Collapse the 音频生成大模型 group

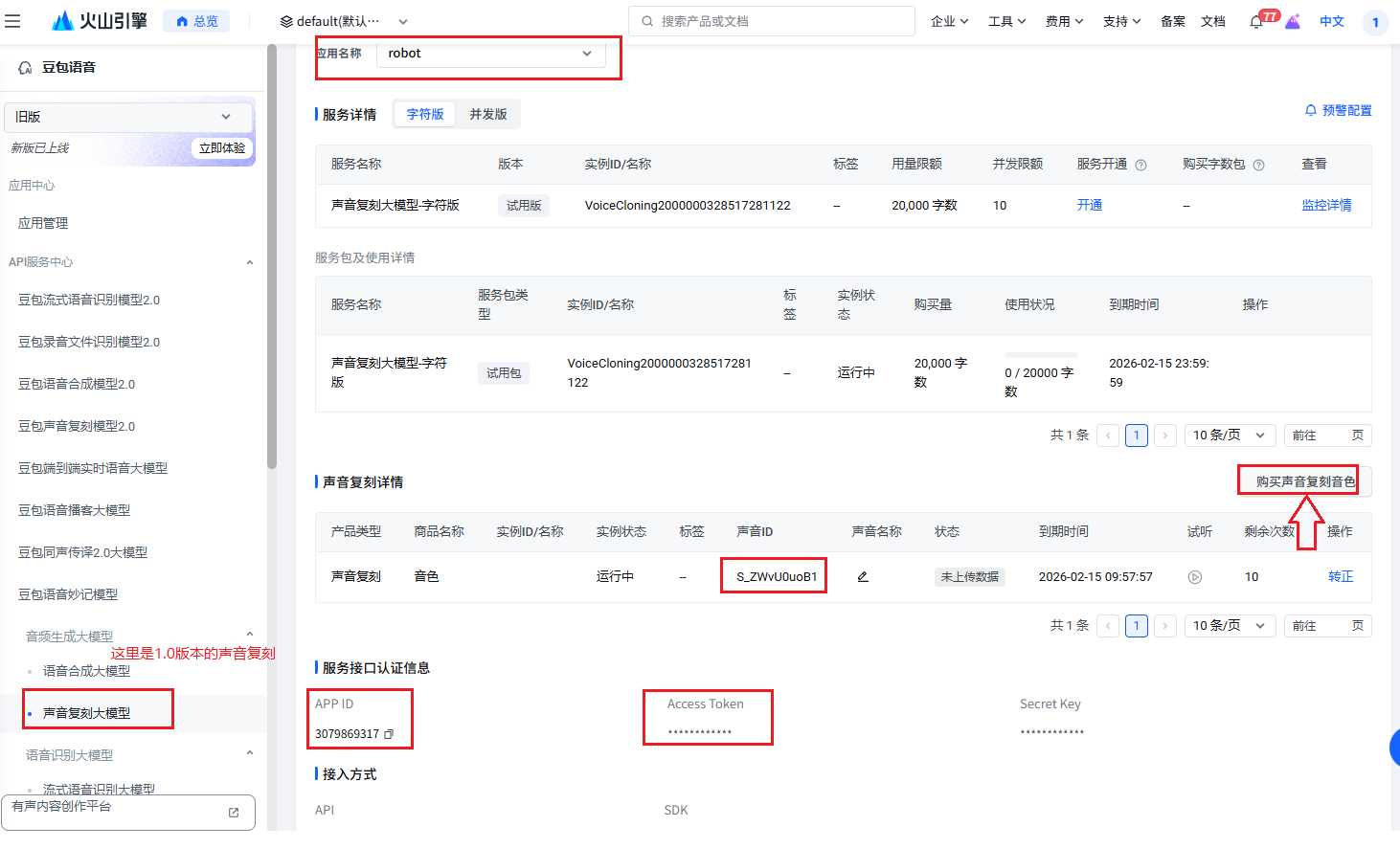tap(250, 635)
